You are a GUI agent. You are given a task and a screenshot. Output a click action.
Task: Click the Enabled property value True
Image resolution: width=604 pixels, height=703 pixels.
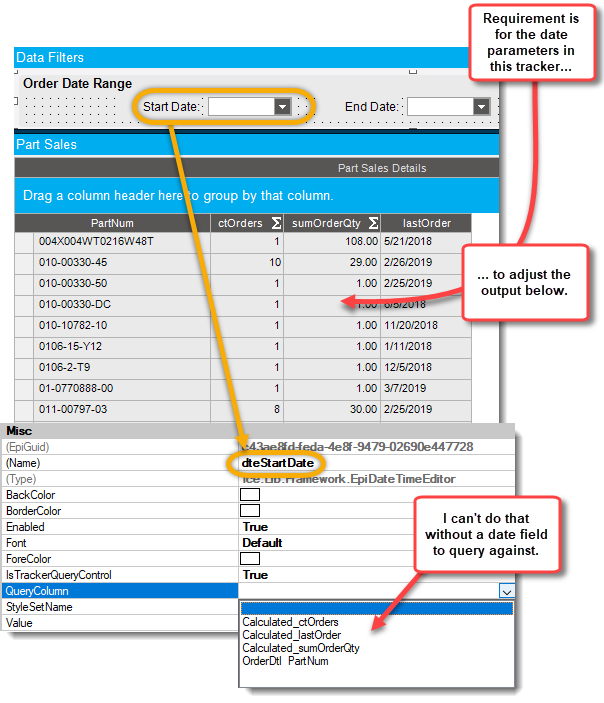255,527
